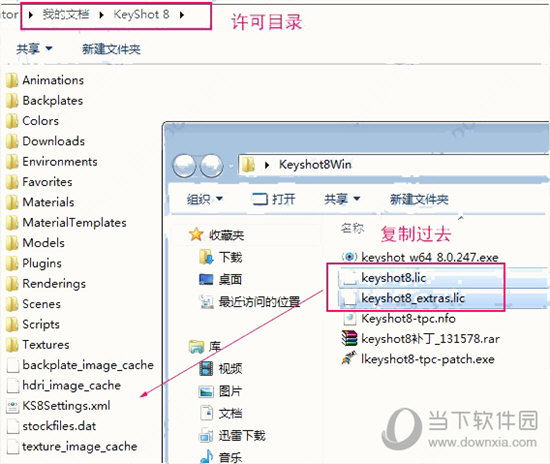The width and height of the screenshot is (550, 464).
Task: Select the KS8Settings.xml file icon
Action: [13, 406]
